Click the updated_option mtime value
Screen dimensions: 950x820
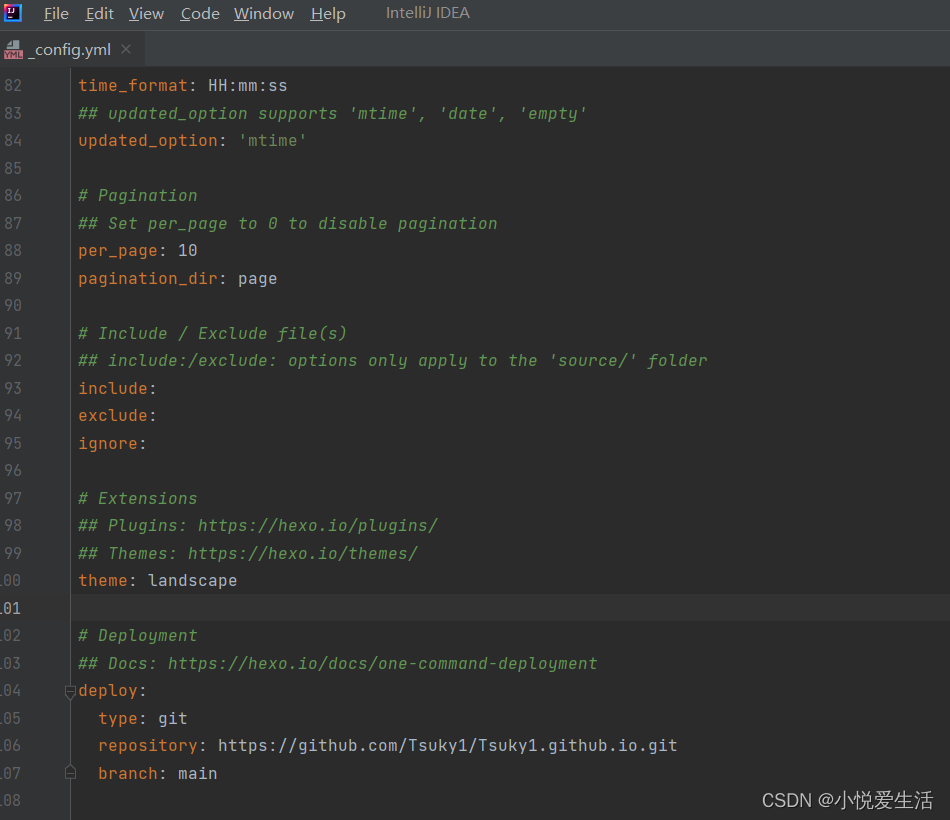pos(272,140)
